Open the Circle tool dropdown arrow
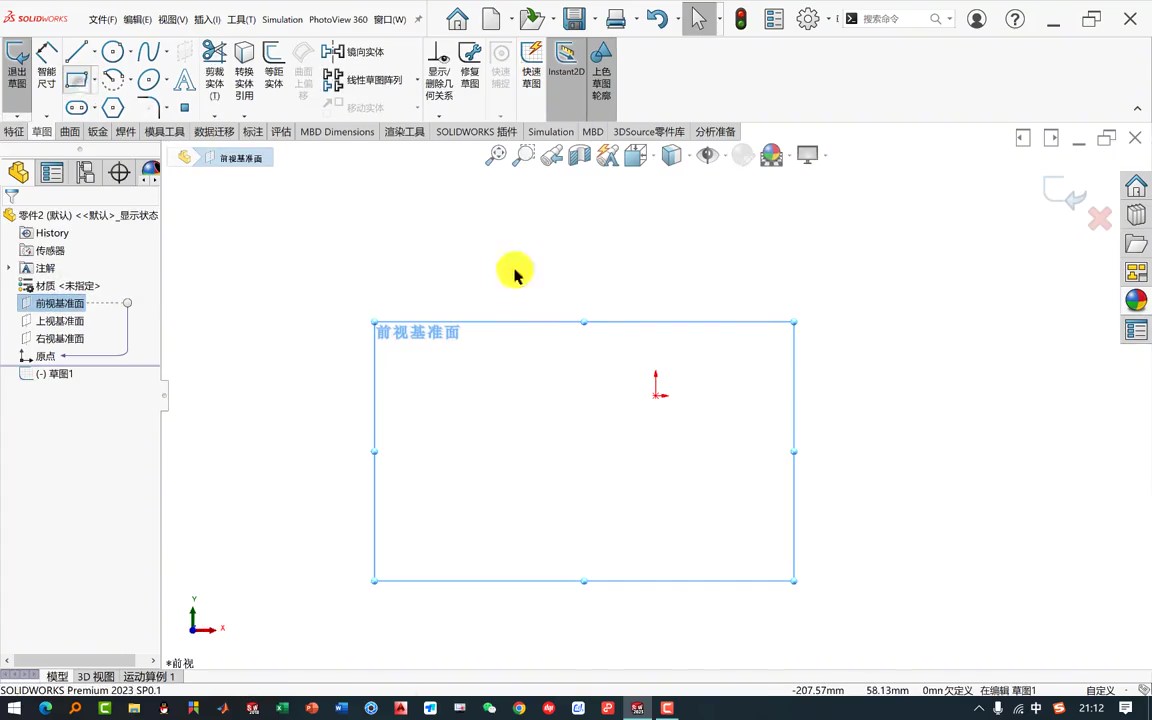Viewport: 1152px width, 720px height. (131, 51)
